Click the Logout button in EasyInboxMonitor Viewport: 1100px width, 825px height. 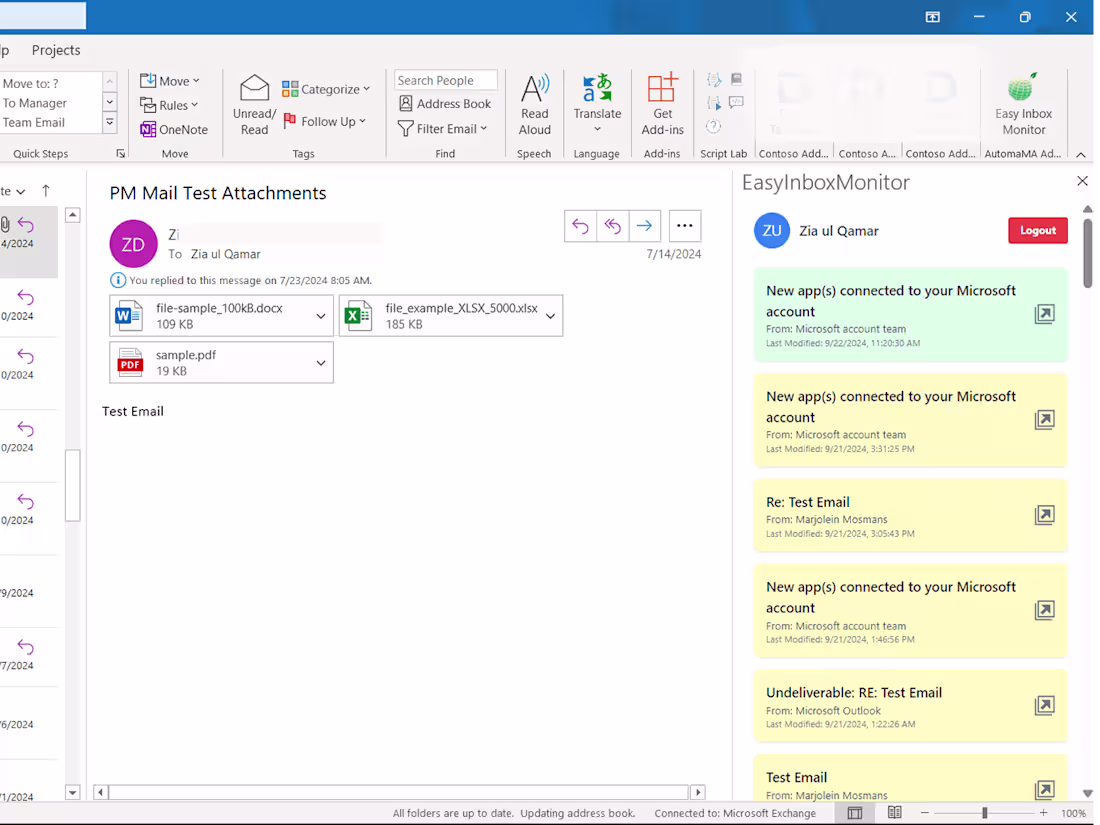click(x=1037, y=230)
